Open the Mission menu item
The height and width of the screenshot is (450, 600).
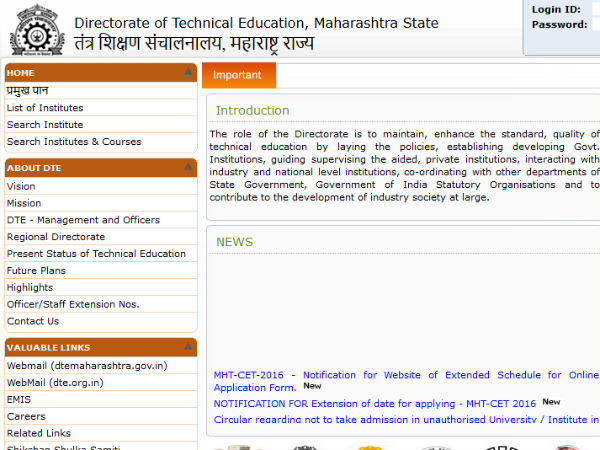[x=24, y=203]
